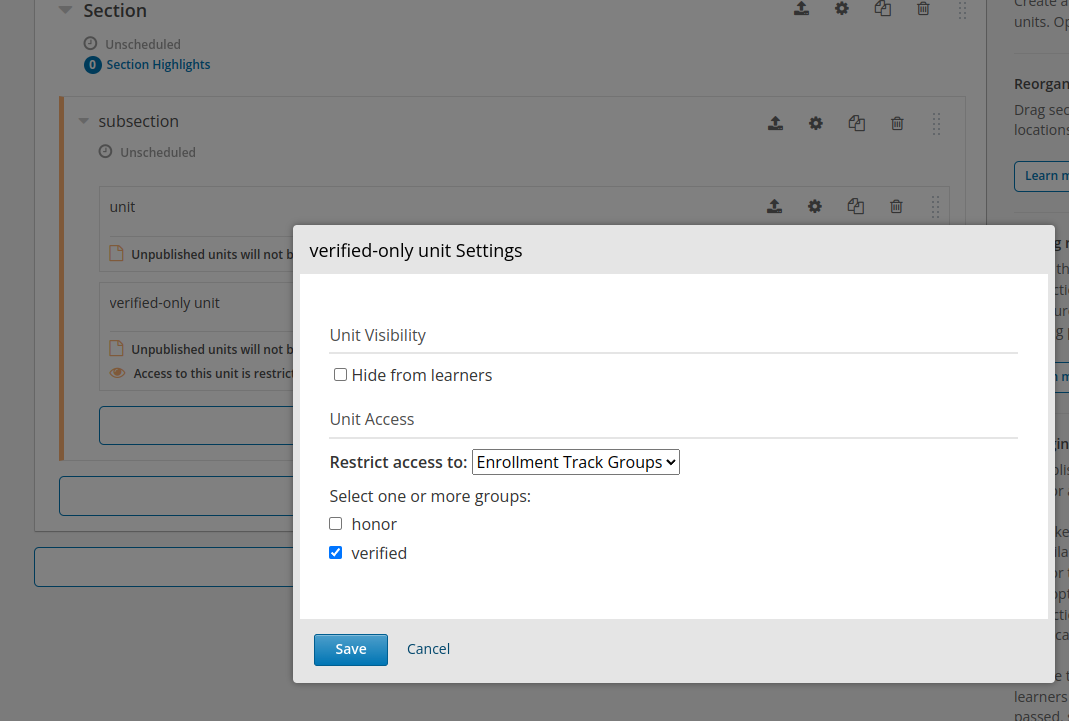Collapse the subsection disclosure triangle
Viewport: 1069px width, 721px height.
[x=84, y=122]
